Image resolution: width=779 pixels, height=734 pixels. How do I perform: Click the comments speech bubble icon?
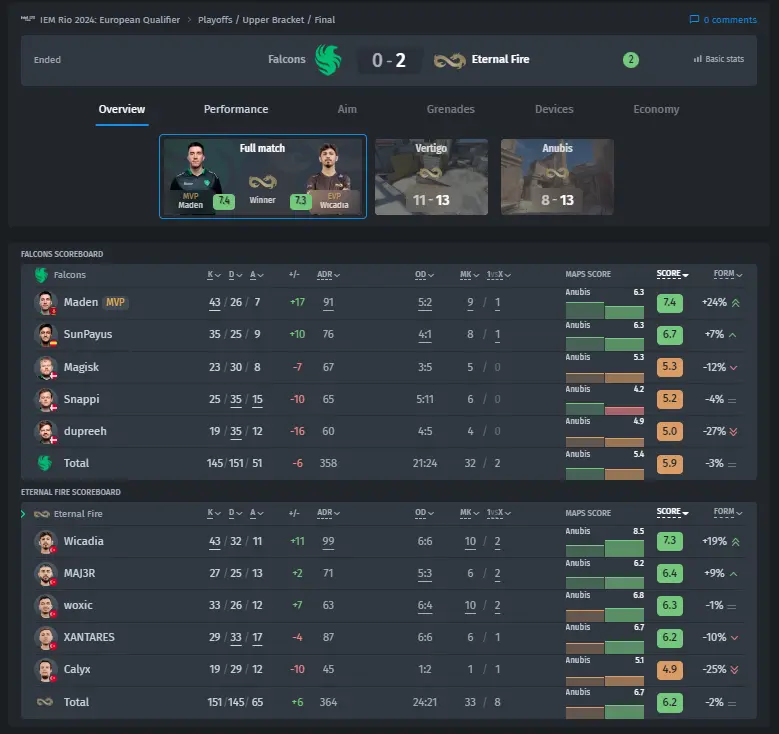[x=694, y=19]
